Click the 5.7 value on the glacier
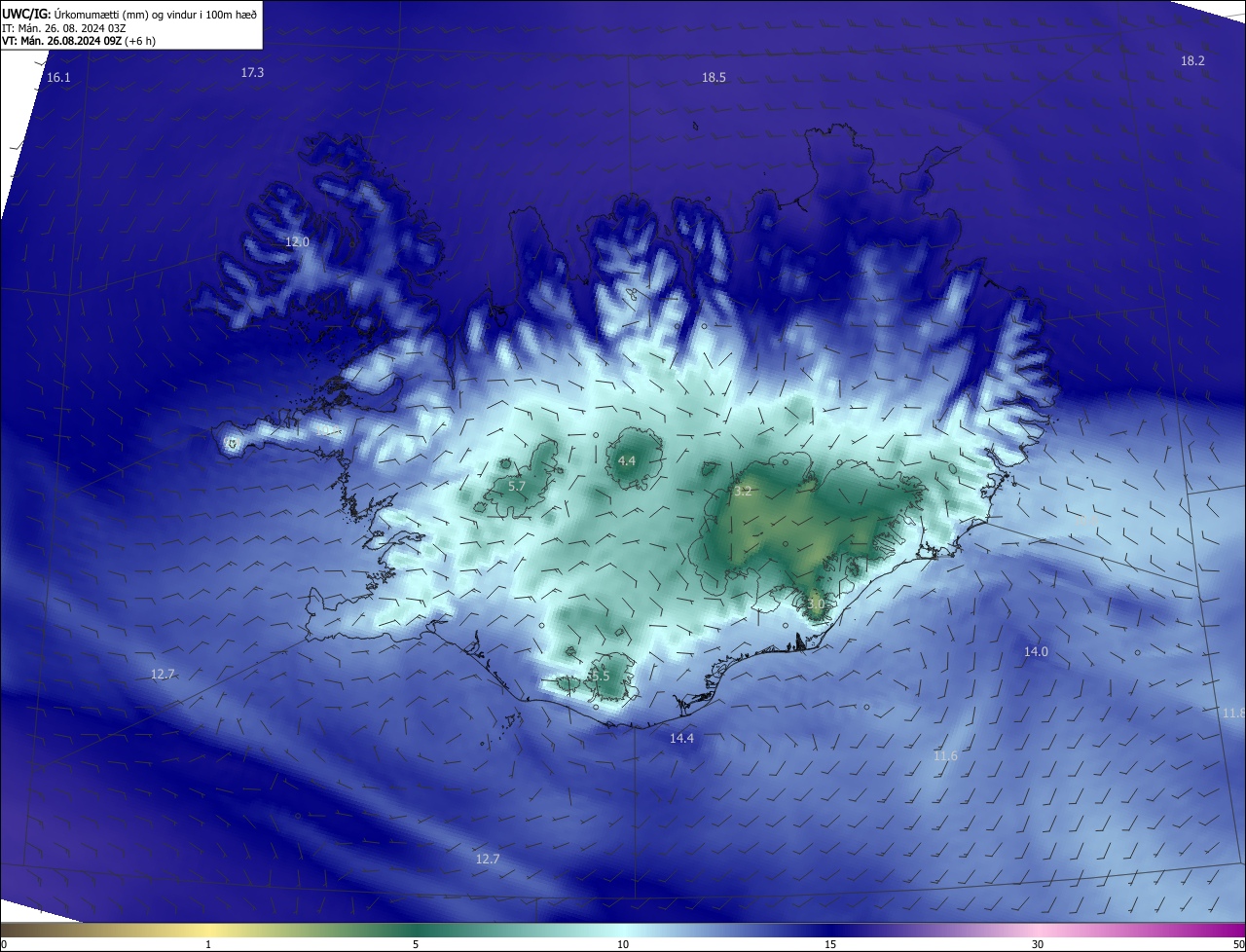The width and height of the screenshot is (1246, 952). (x=517, y=486)
